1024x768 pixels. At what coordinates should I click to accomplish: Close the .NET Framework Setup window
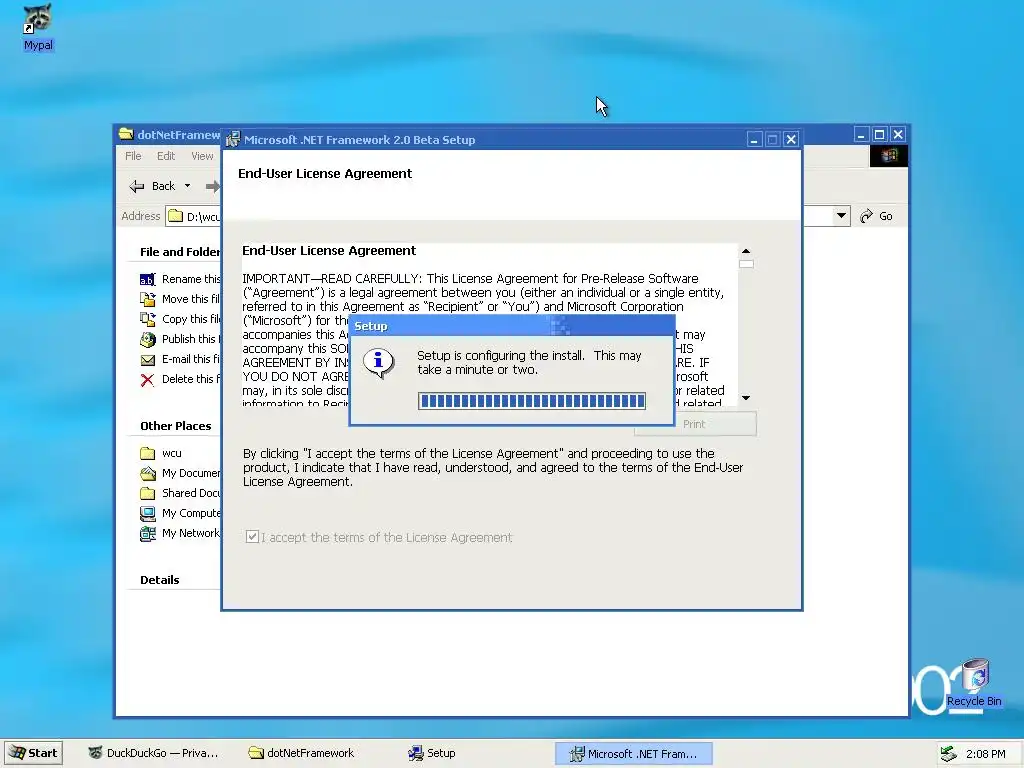click(x=791, y=139)
